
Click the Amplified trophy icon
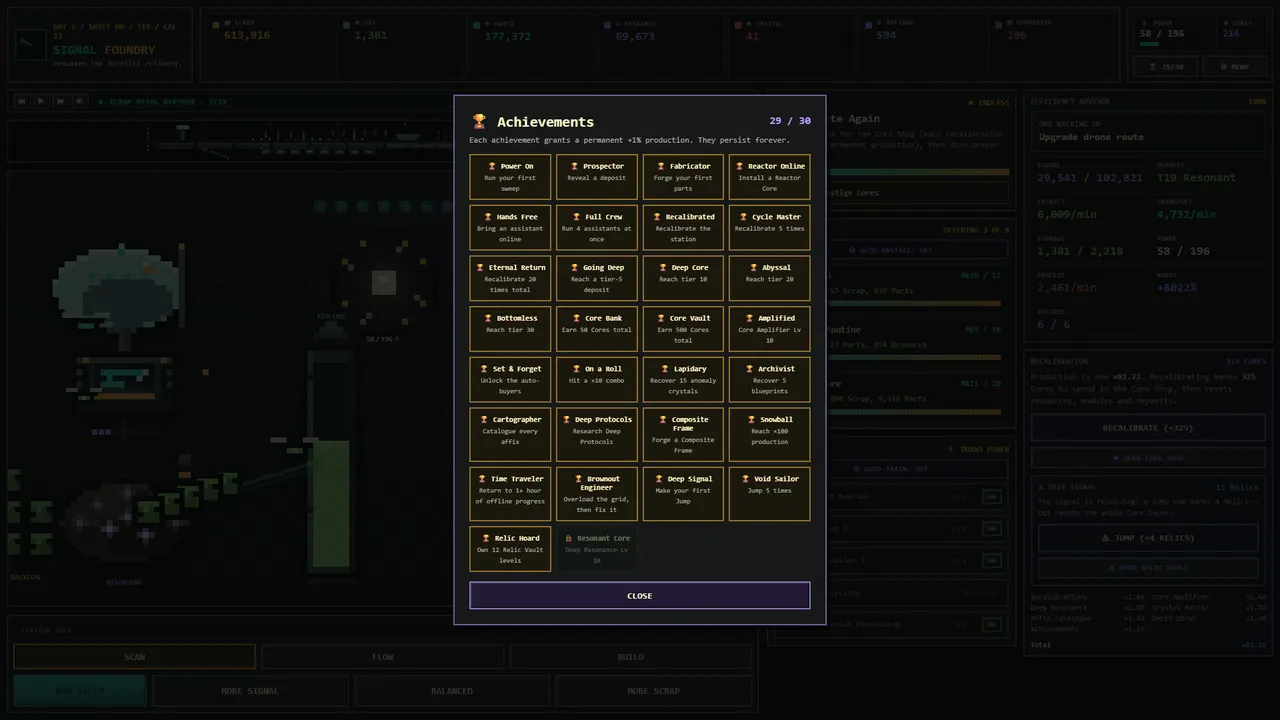(x=750, y=318)
